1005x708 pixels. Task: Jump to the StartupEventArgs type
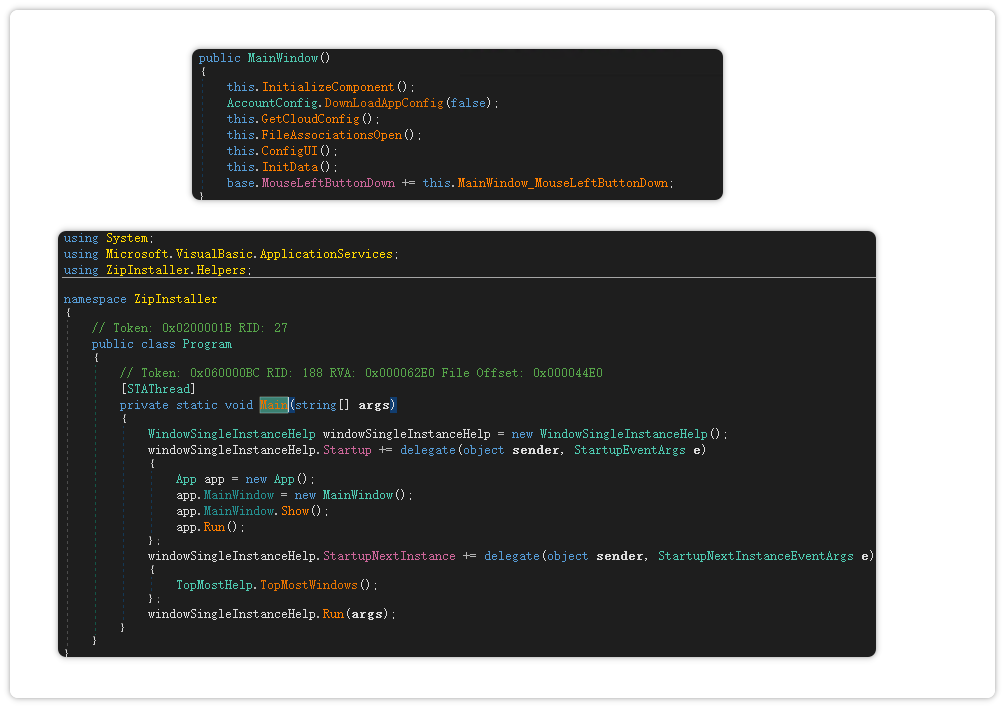(x=629, y=450)
